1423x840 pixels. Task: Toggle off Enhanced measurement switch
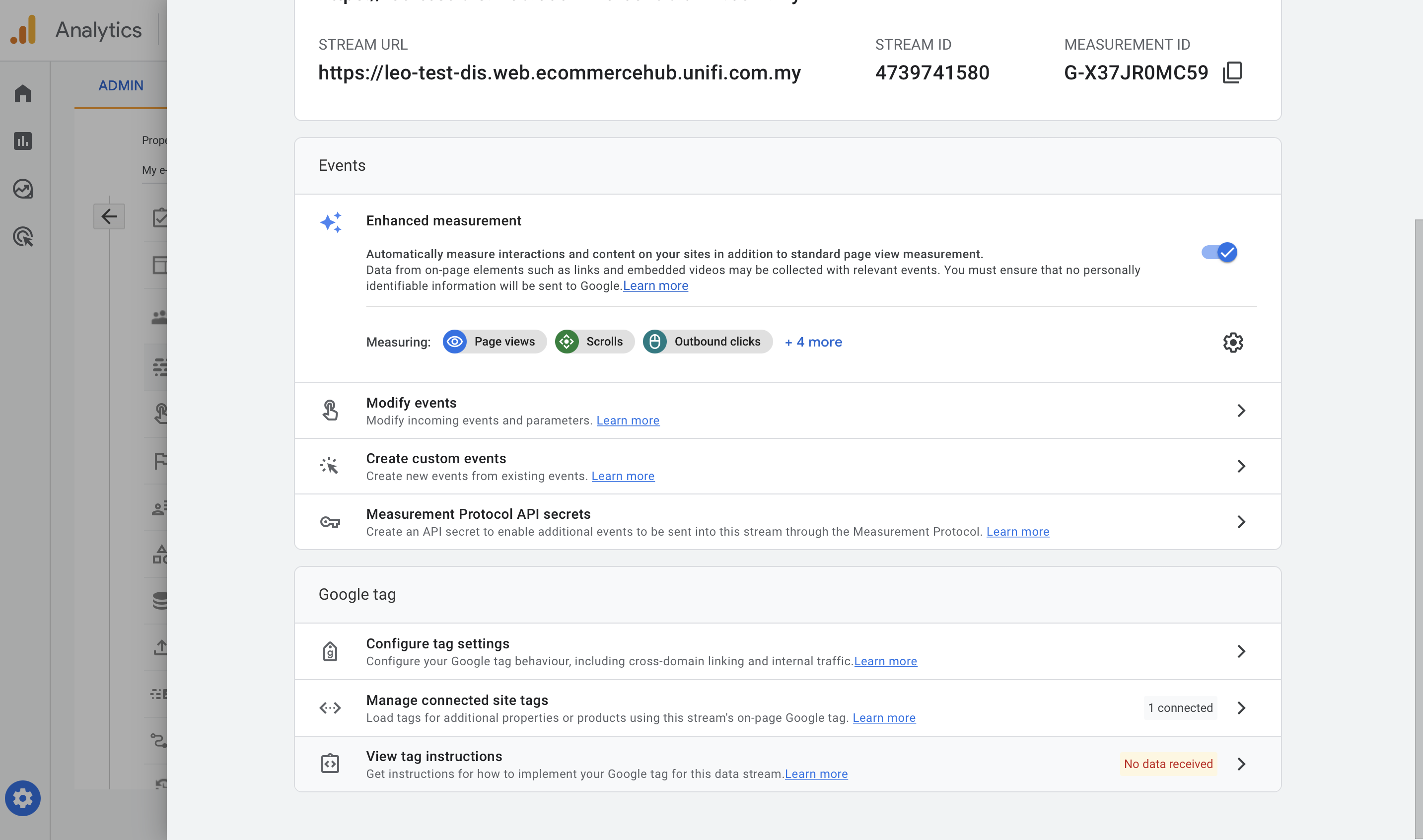pyautogui.click(x=1219, y=253)
